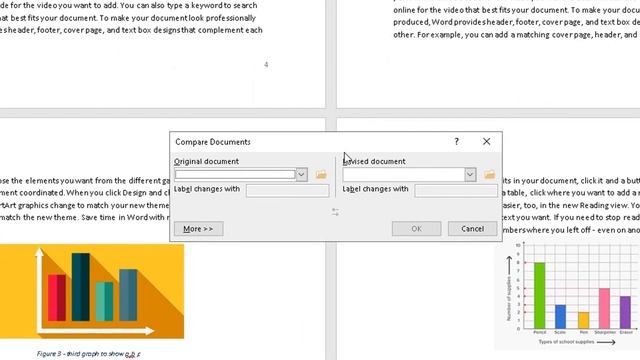Image resolution: width=640 pixels, height=360 pixels.
Task: Swap documents using the arrows icon
Action: tap(336, 212)
